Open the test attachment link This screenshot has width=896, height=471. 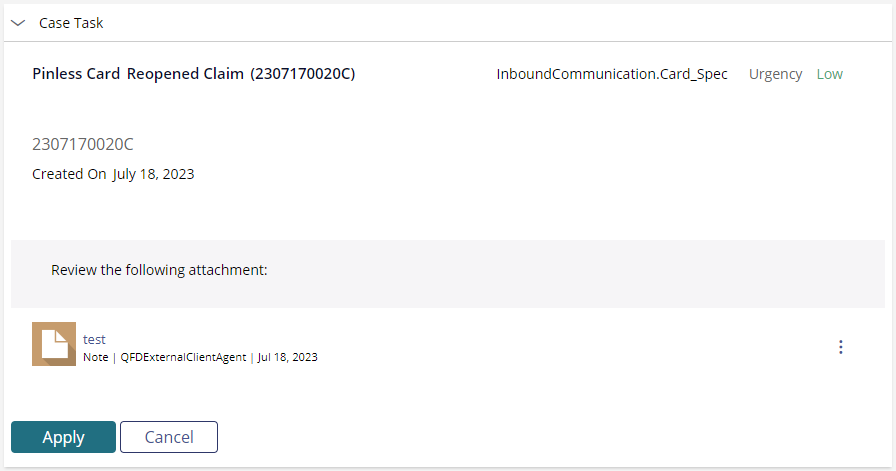click(x=94, y=339)
